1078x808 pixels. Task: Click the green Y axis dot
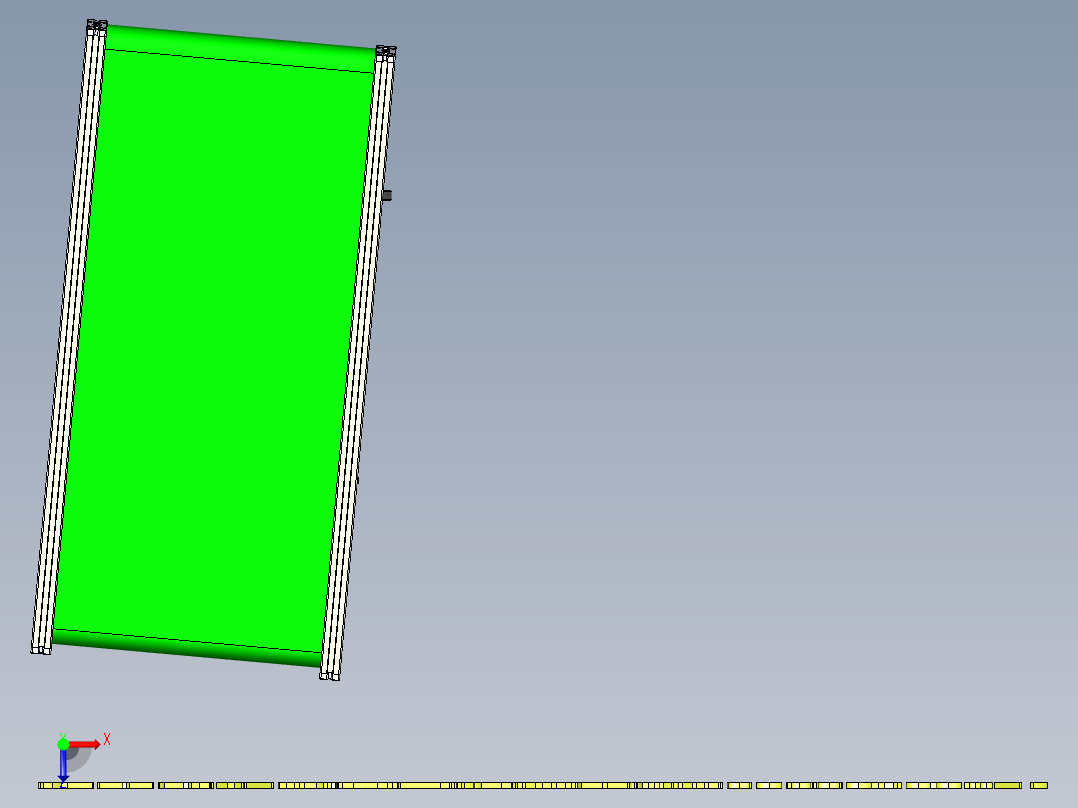[x=63, y=744]
